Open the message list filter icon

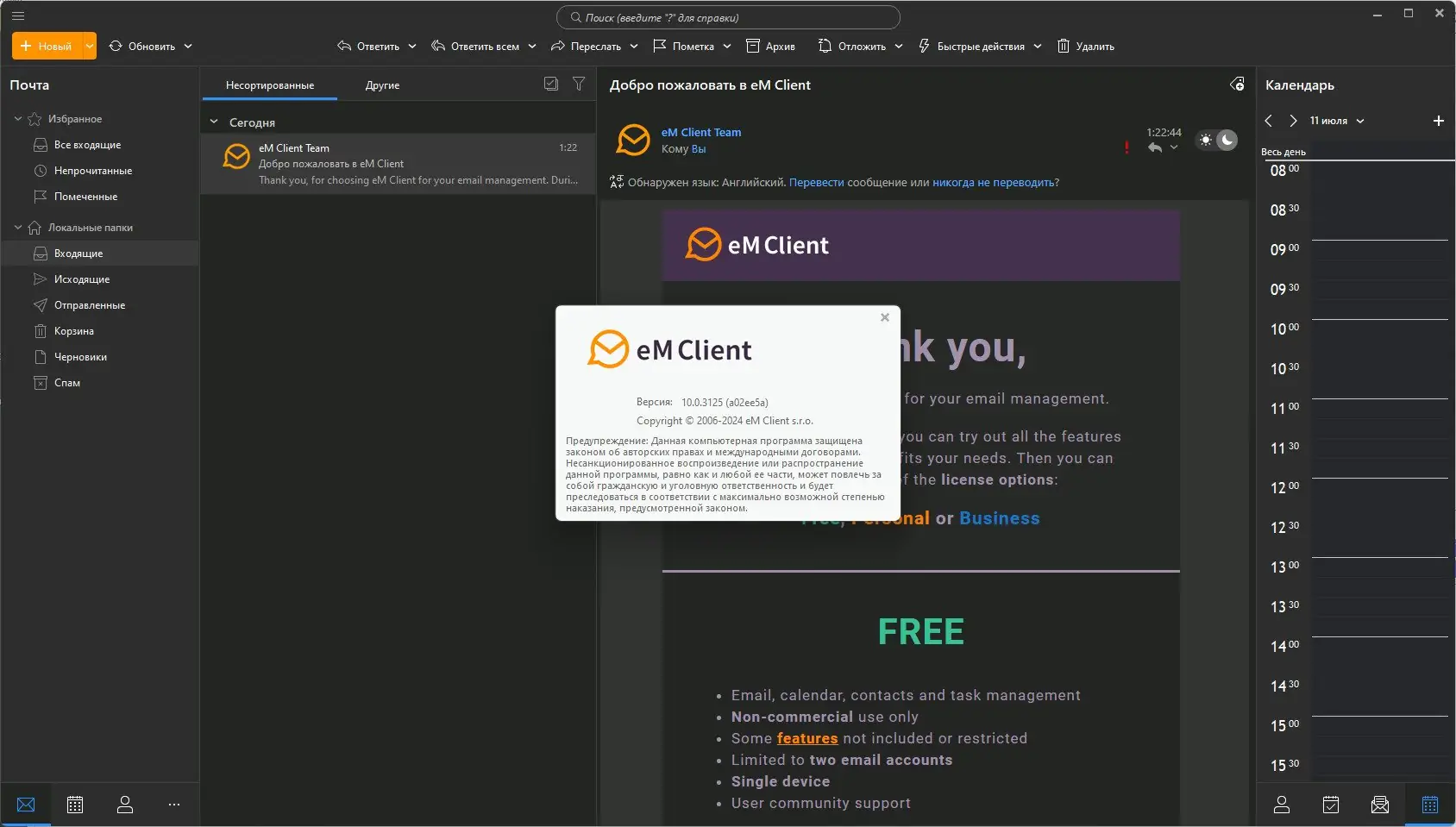point(579,84)
